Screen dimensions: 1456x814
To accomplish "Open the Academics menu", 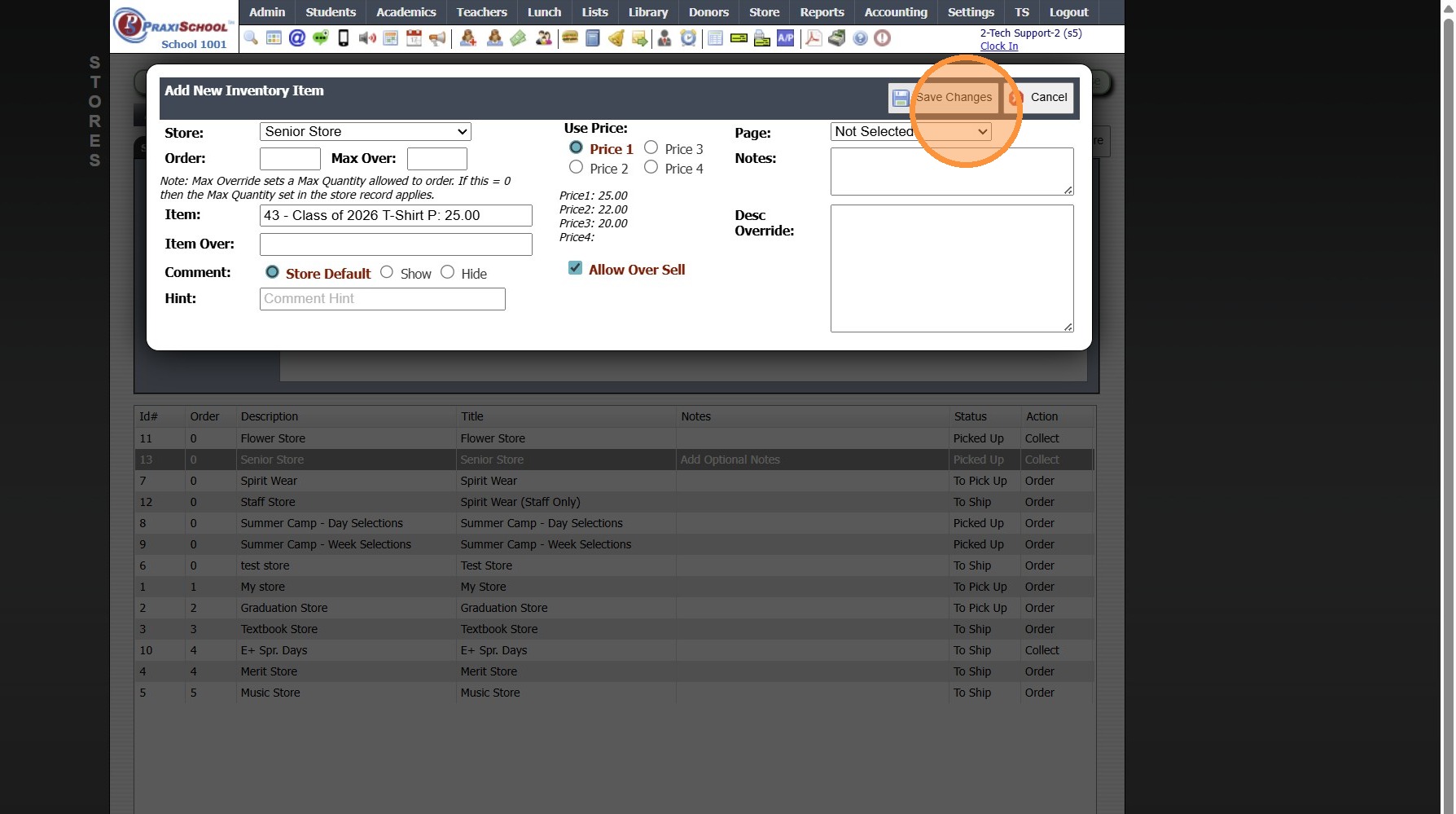I will pyautogui.click(x=406, y=12).
